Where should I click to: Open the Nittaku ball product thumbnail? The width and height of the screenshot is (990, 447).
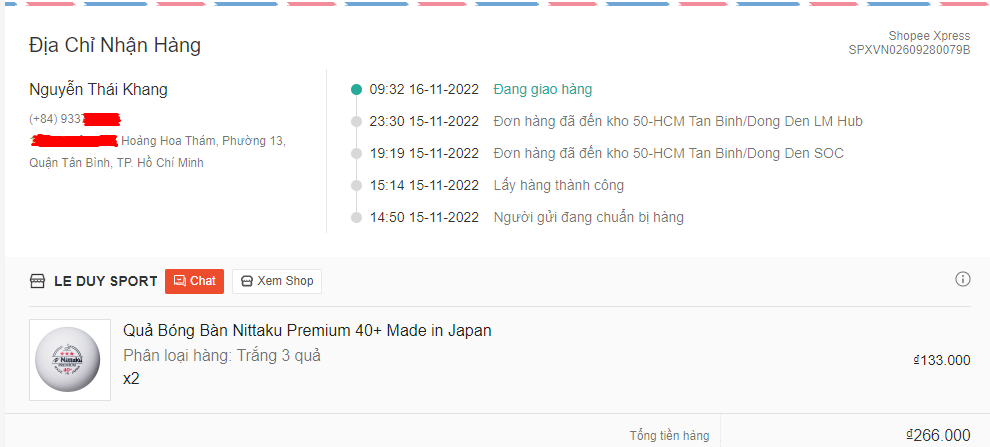[70, 360]
